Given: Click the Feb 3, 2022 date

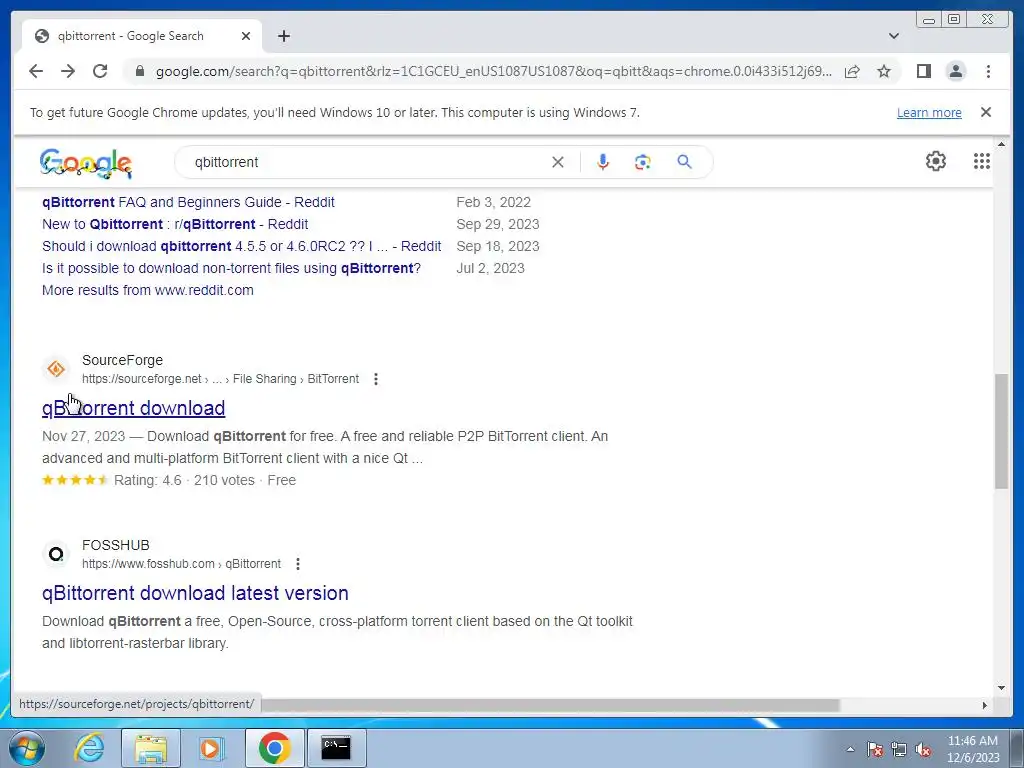Looking at the screenshot, I should [x=493, y=202].
